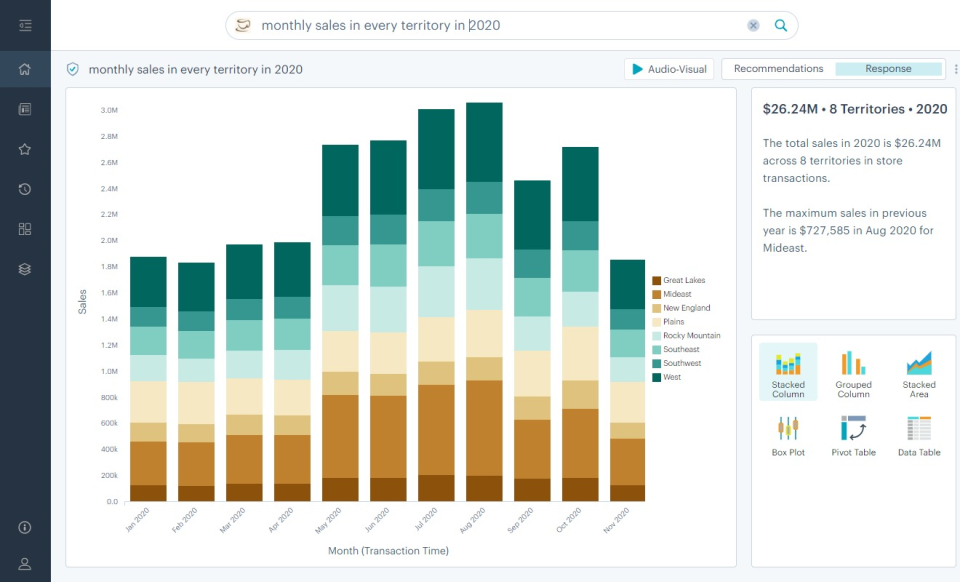Collapse the sidebar menu toggle
Image resolution: width=960 pixels, height=582 pixels.
click(25, 25)
